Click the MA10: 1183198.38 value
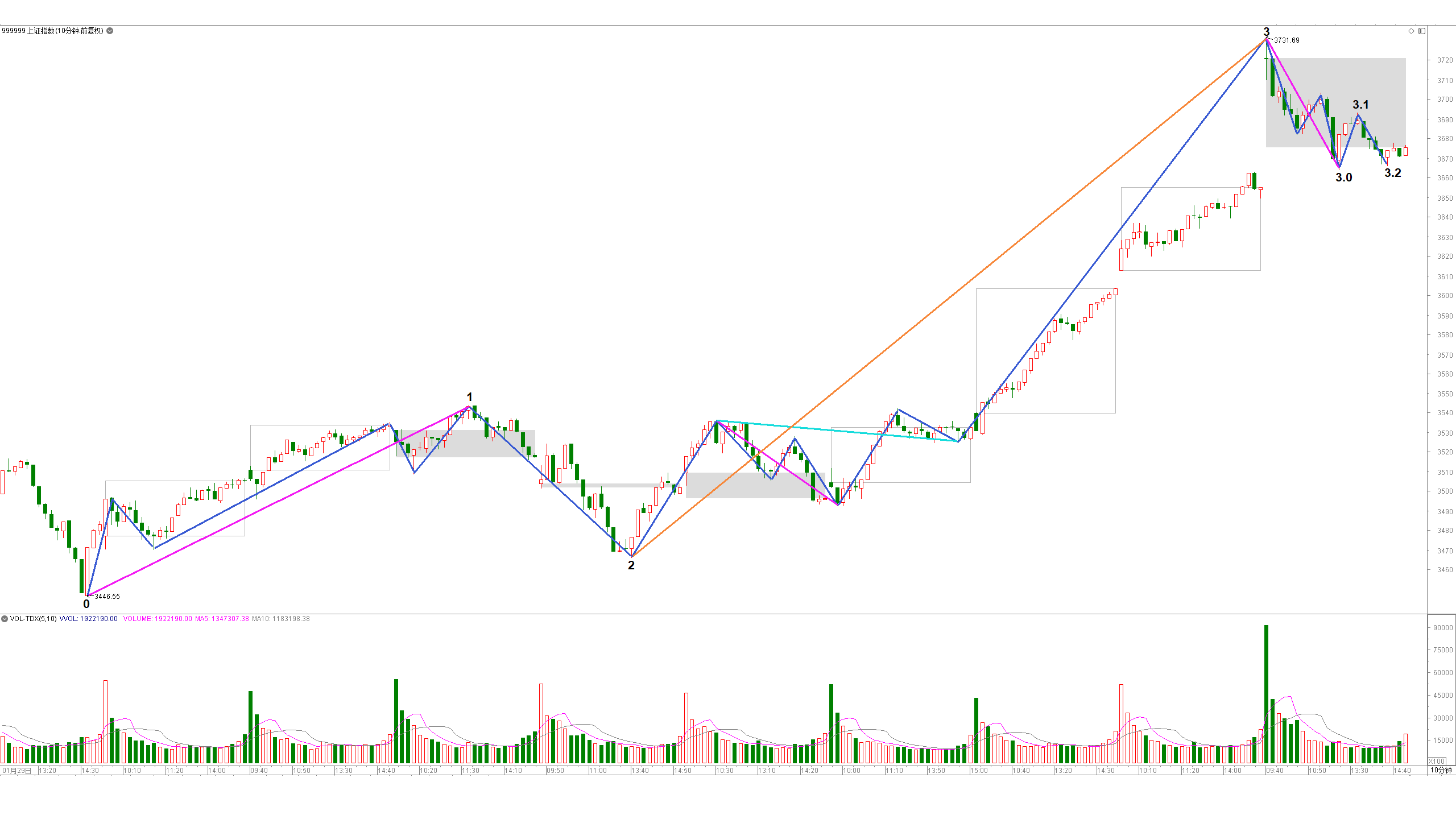The height and width of the screenshot is (819, 1456). pyautogui.click(x=281, y=619)
